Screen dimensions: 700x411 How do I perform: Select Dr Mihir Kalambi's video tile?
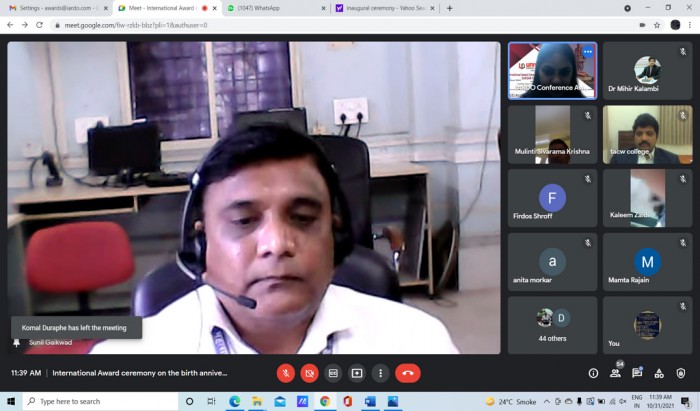pos(647,71)
